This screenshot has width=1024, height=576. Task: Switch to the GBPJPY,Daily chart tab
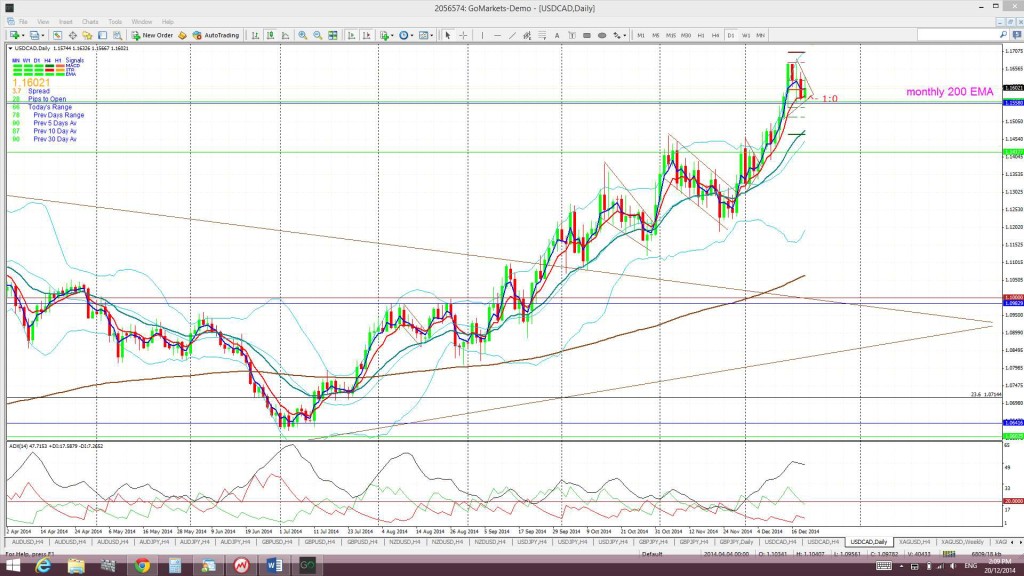(x=737, y=542)
